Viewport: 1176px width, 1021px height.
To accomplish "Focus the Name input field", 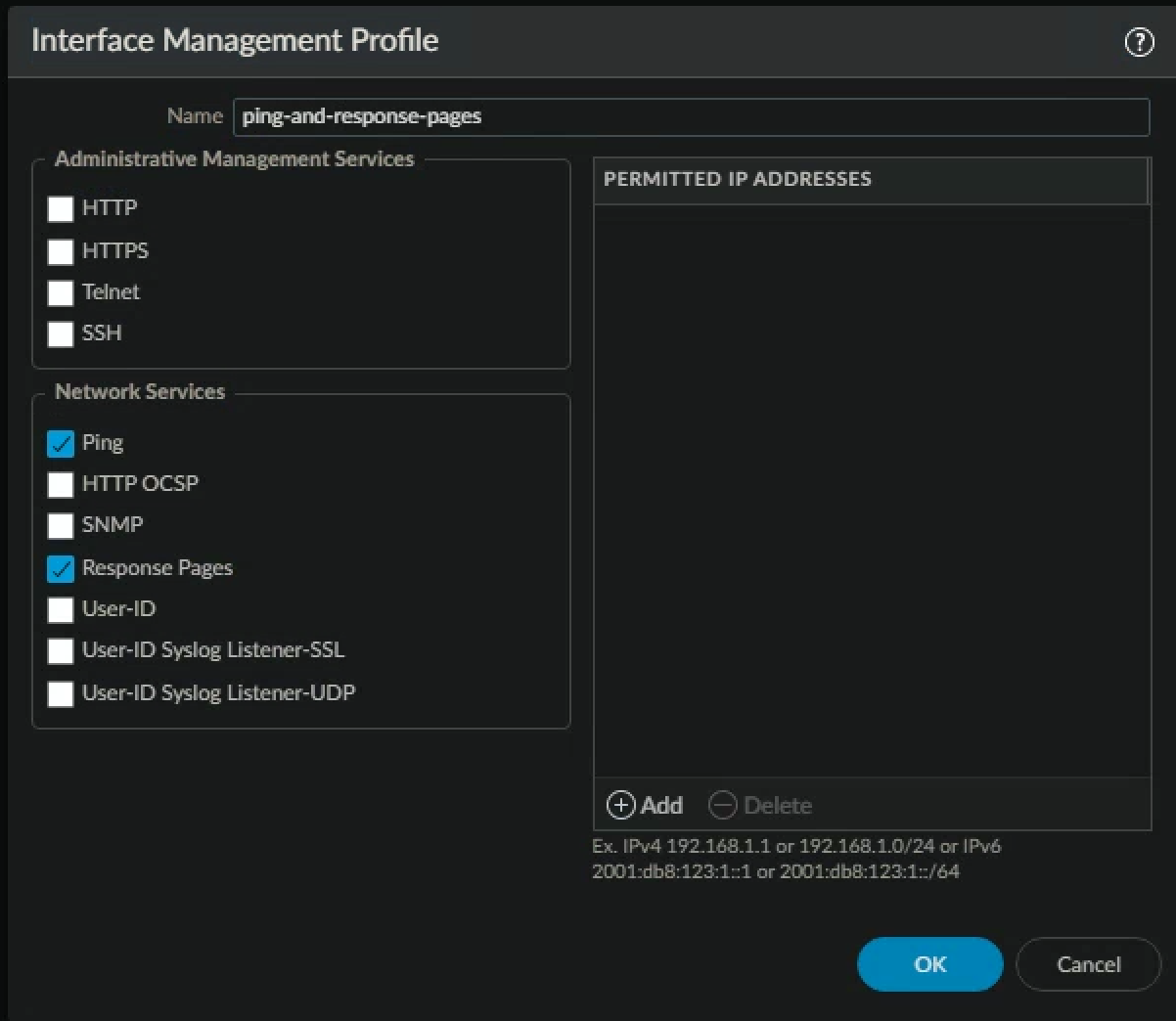I will pos(691,116).
